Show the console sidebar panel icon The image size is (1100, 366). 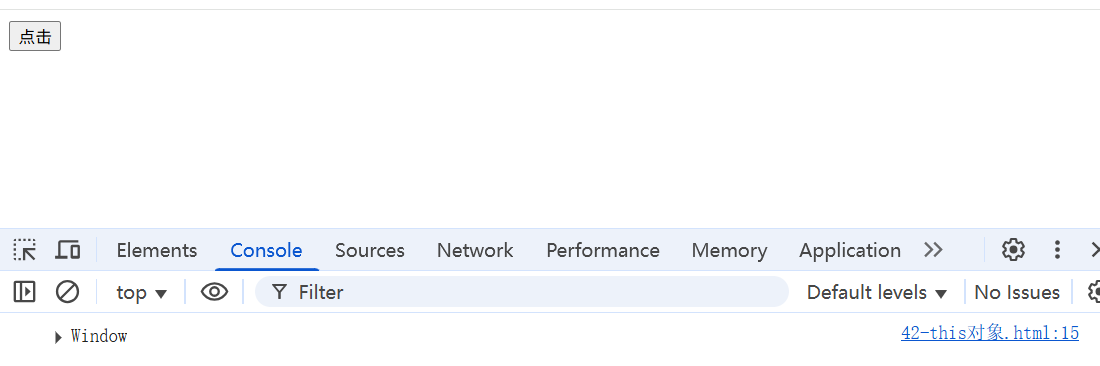pos(25,292)
